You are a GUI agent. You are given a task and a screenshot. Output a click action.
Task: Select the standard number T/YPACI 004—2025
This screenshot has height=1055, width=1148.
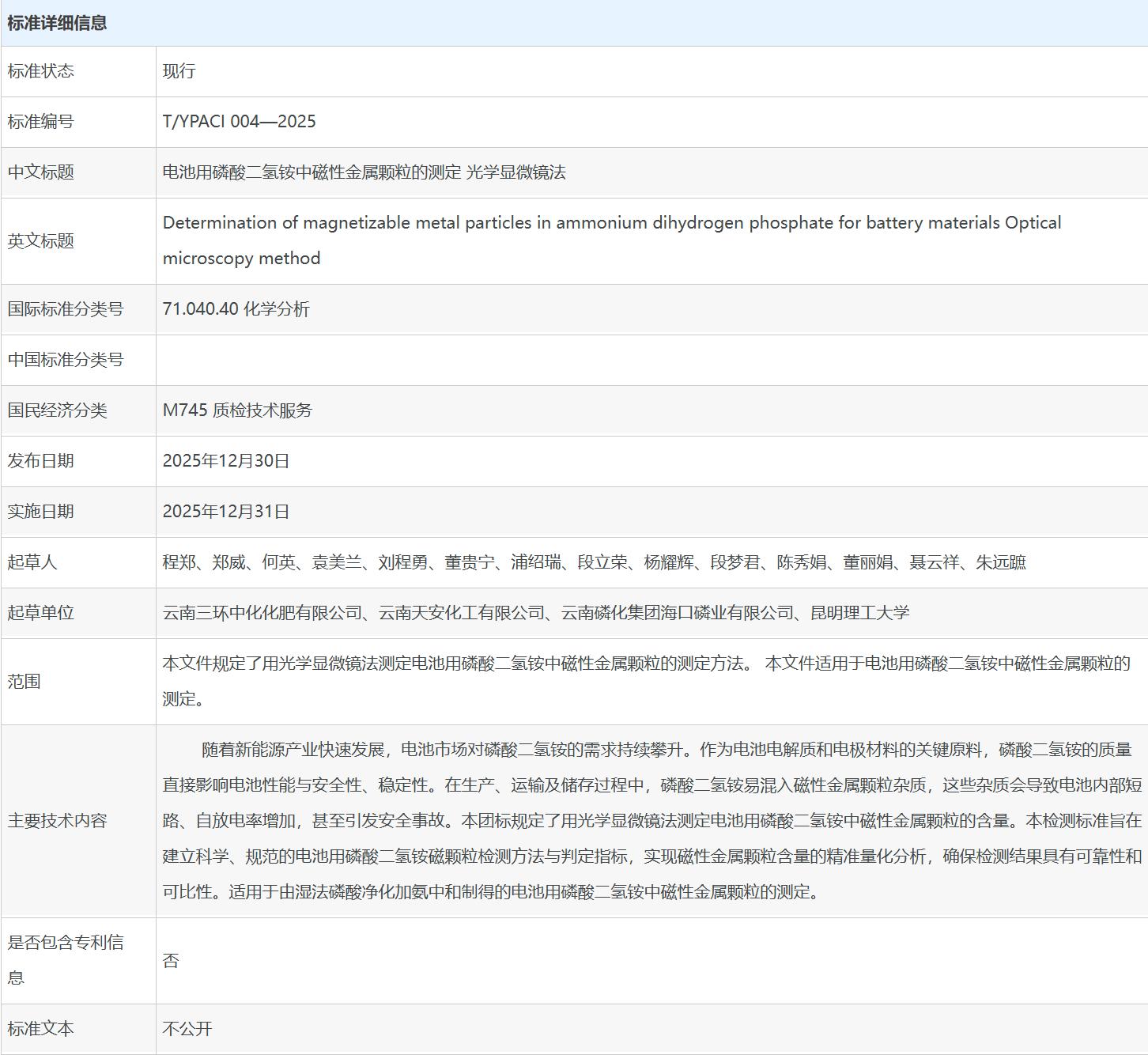click(x=239, y=122)
